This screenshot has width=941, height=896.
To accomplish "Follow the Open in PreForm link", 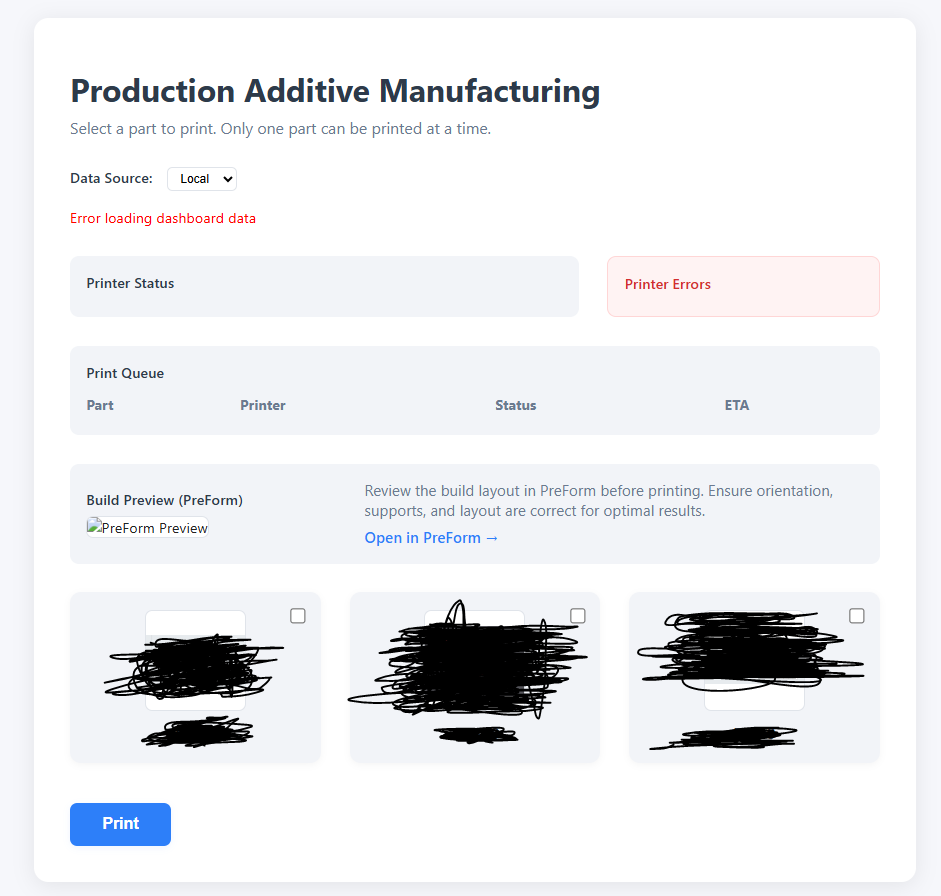I will [431, 538].
